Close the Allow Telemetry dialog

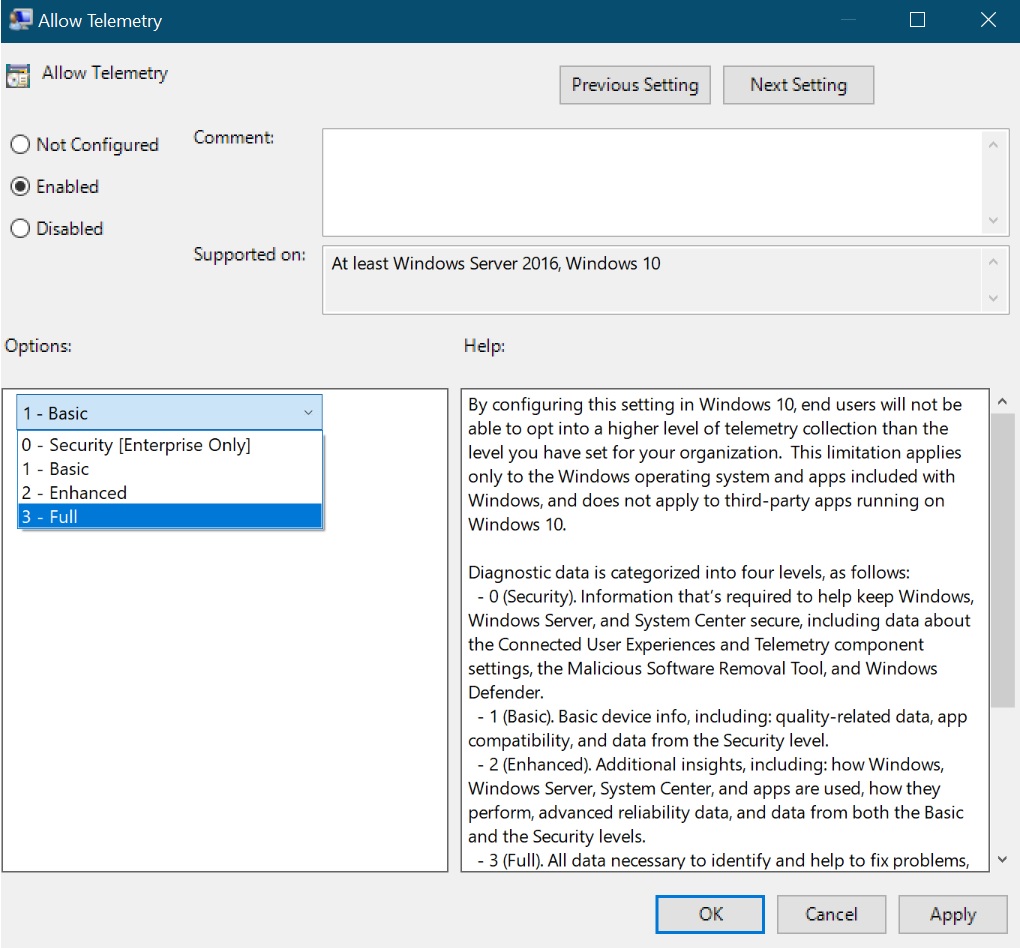(988, 20)
